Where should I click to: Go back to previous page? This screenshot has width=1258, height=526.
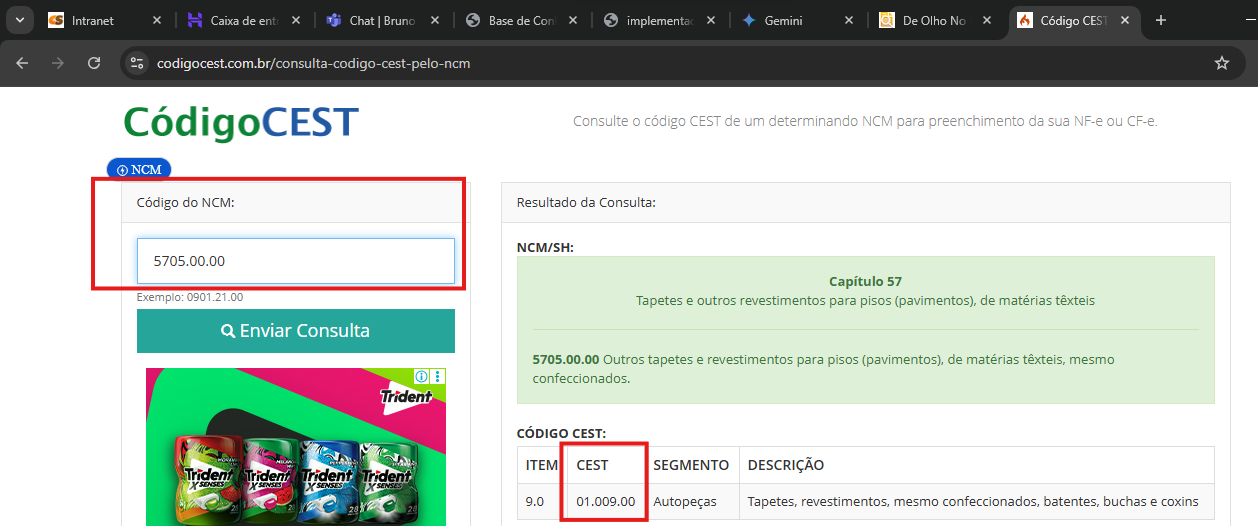pos(22,63)
